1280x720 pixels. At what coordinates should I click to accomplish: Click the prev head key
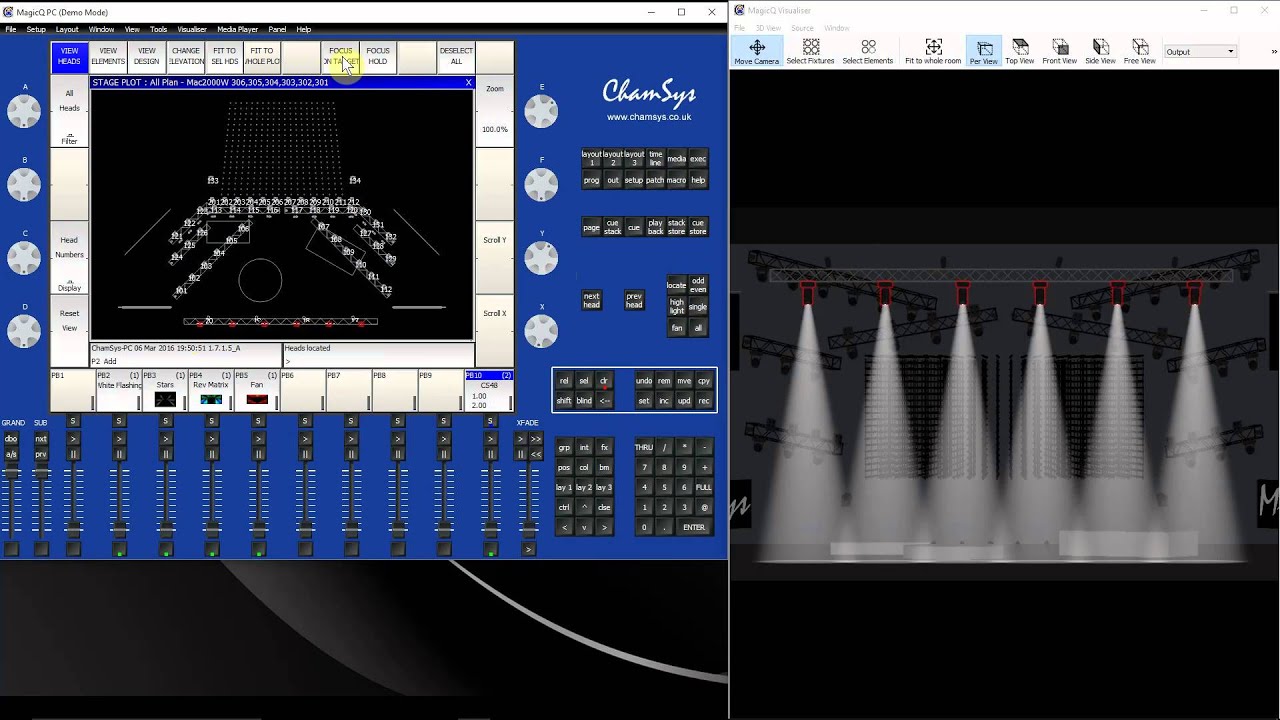click(634, 300)
